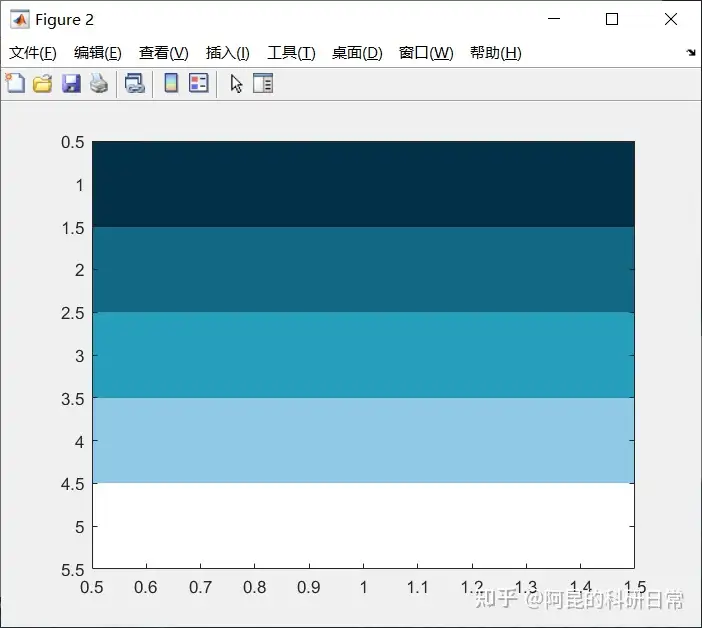Click y-axis tick label 2.5
The width and height of the screenshot is (702, 628).
73,313
